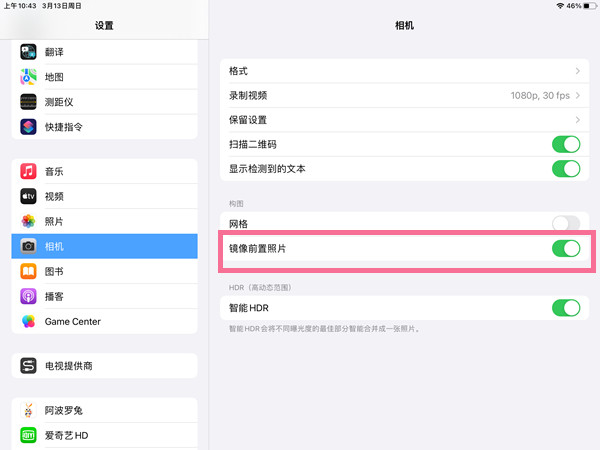Open Preserve Settings row chevron
Image resolution: width=600 pixels, height=450 pixels.
(578, 120)
